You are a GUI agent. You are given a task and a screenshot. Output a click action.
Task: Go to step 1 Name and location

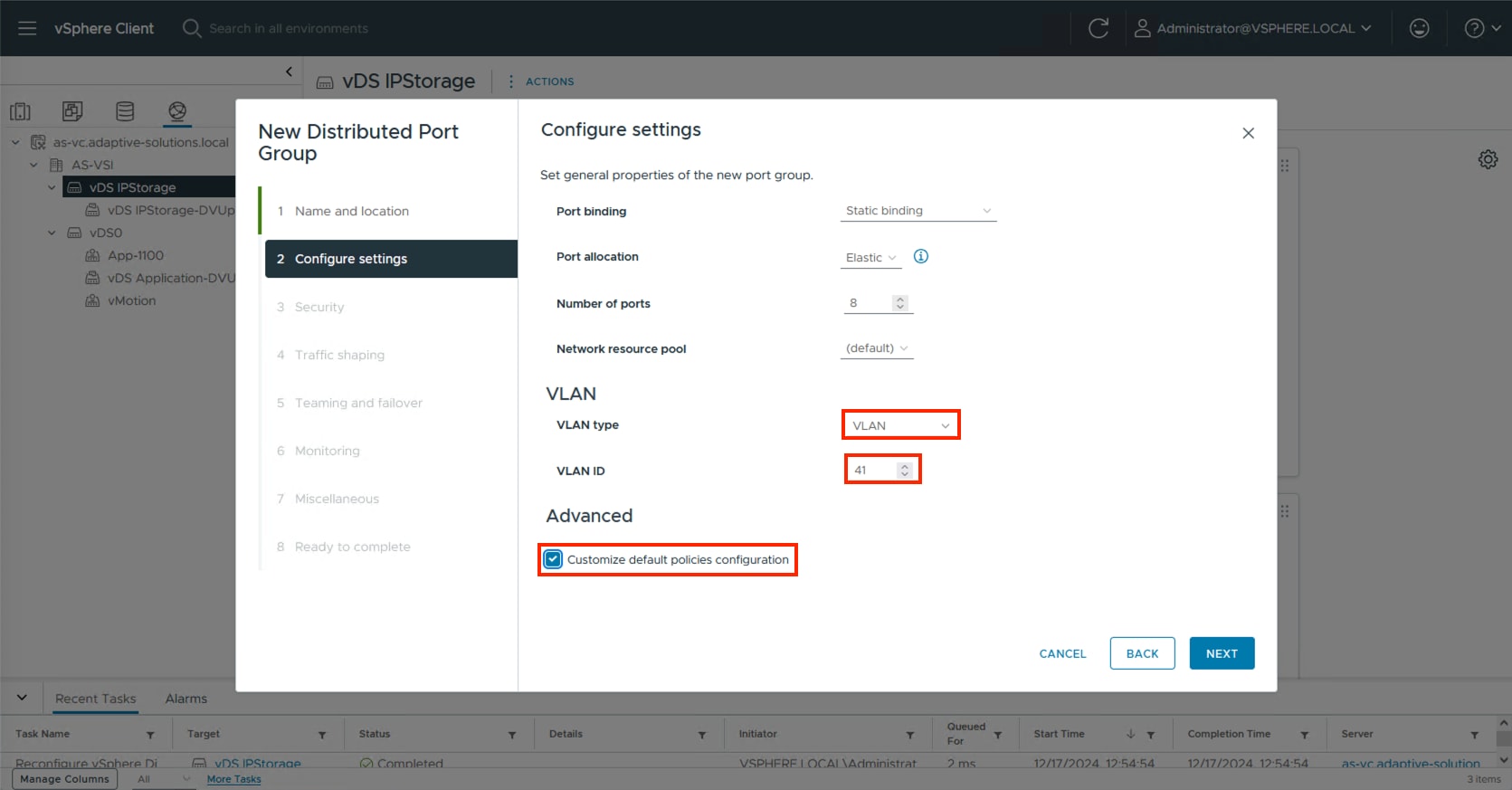(352, 211)
